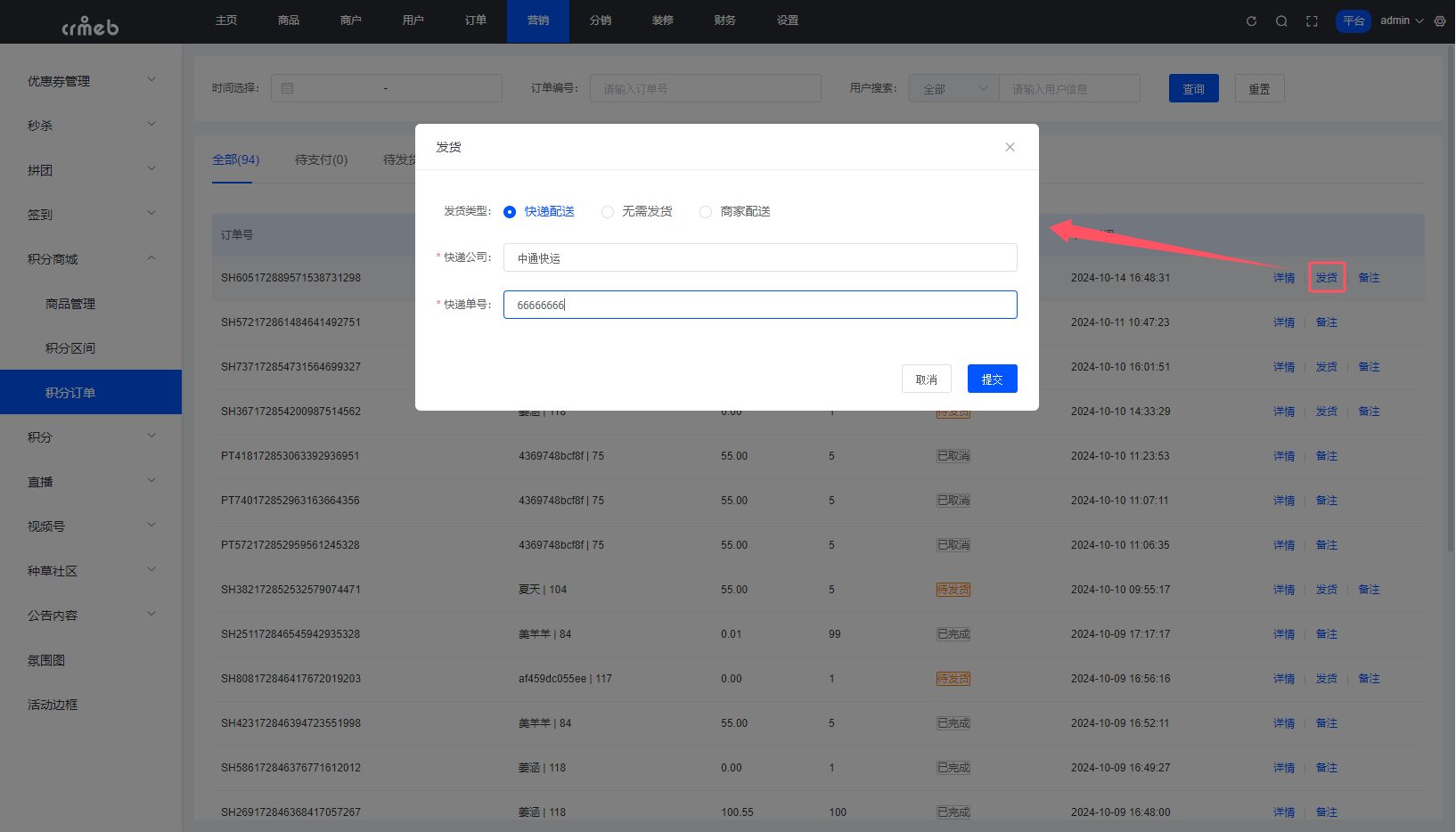The width and height of the screenshot is (1456, 832).
Task: Click 待发货 status in row 夏天 | 104
Action: [953, 590]
